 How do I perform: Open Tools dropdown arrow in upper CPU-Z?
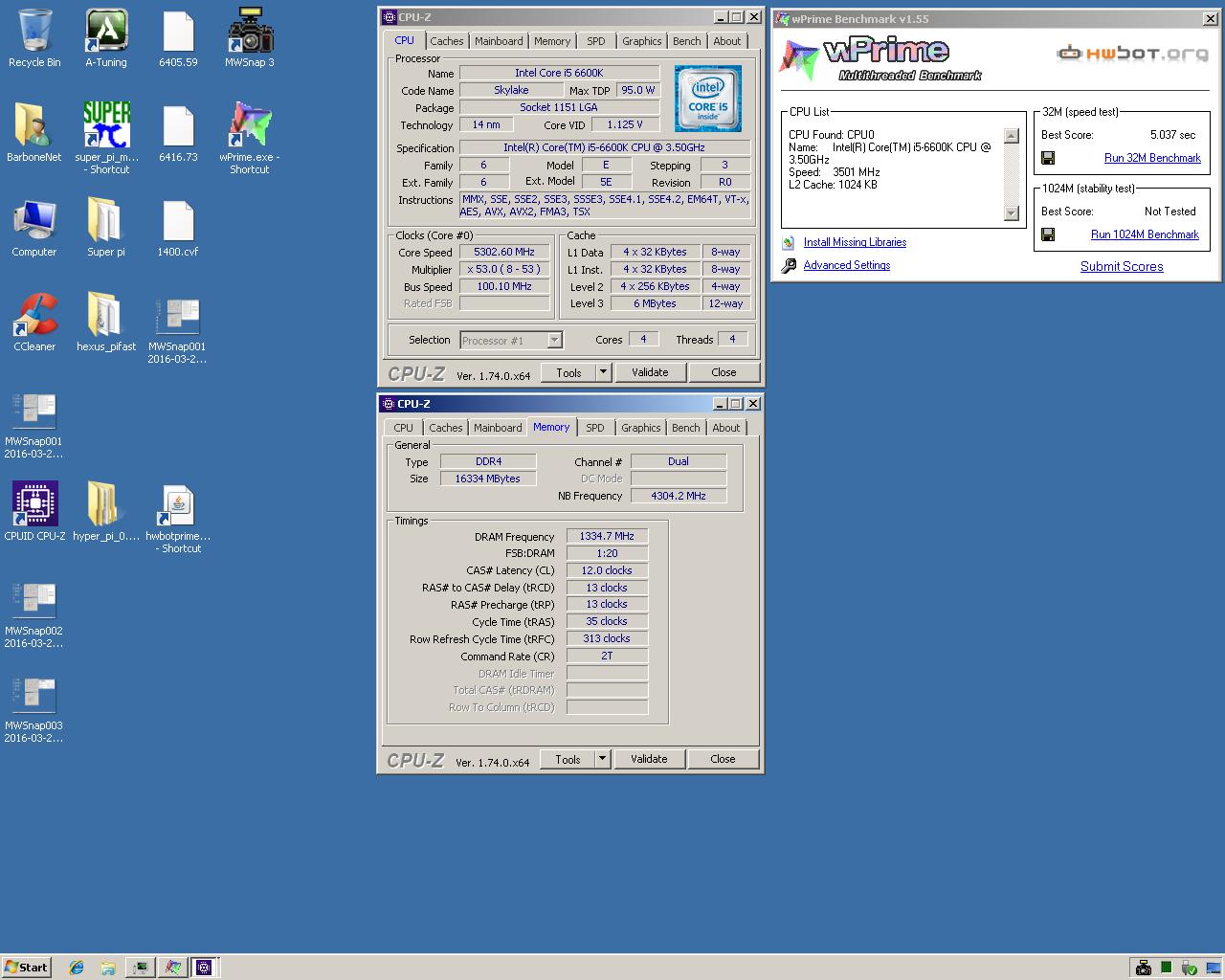tap(603, 372)
